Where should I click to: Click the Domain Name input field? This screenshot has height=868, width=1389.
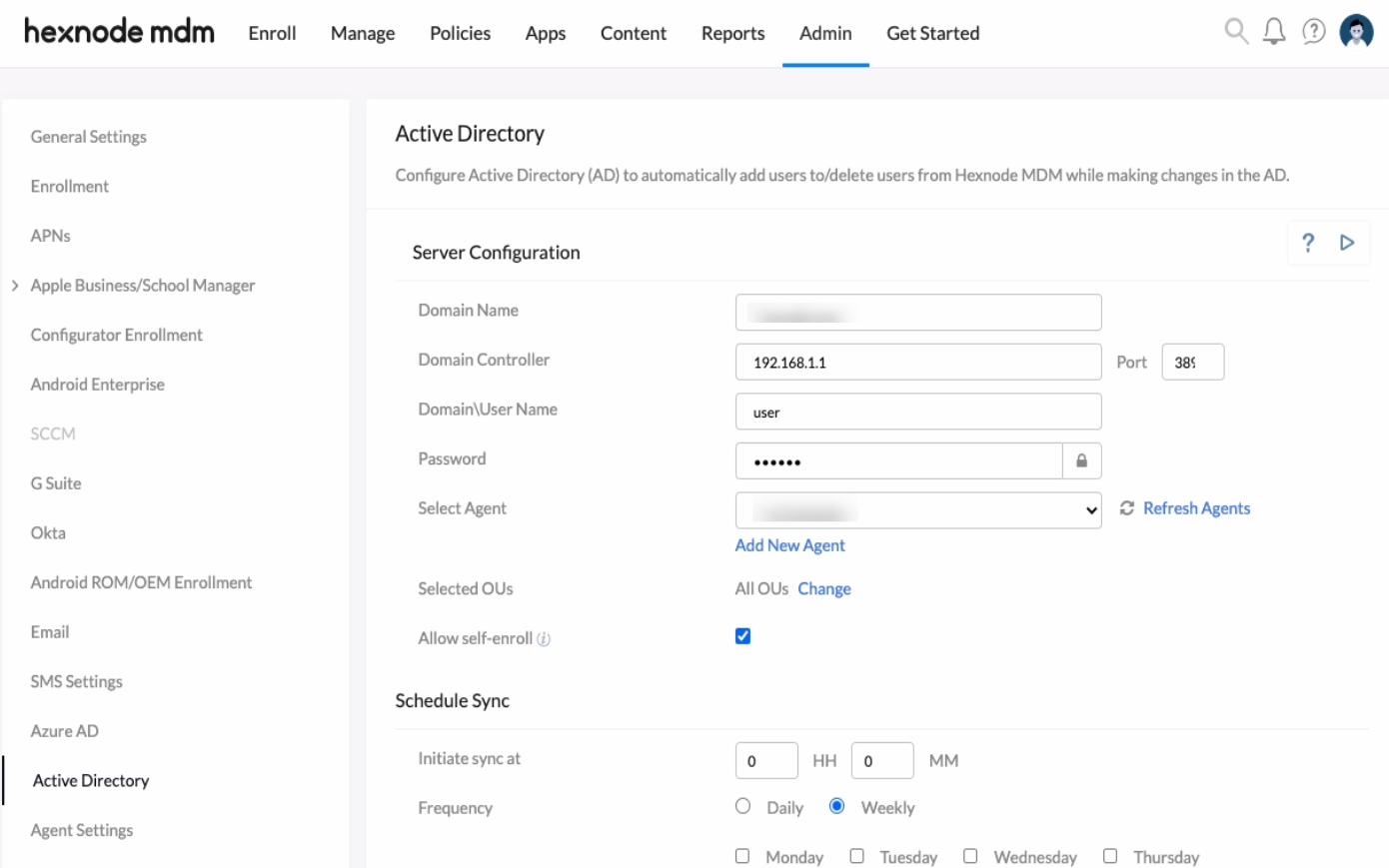pos(918,313)
